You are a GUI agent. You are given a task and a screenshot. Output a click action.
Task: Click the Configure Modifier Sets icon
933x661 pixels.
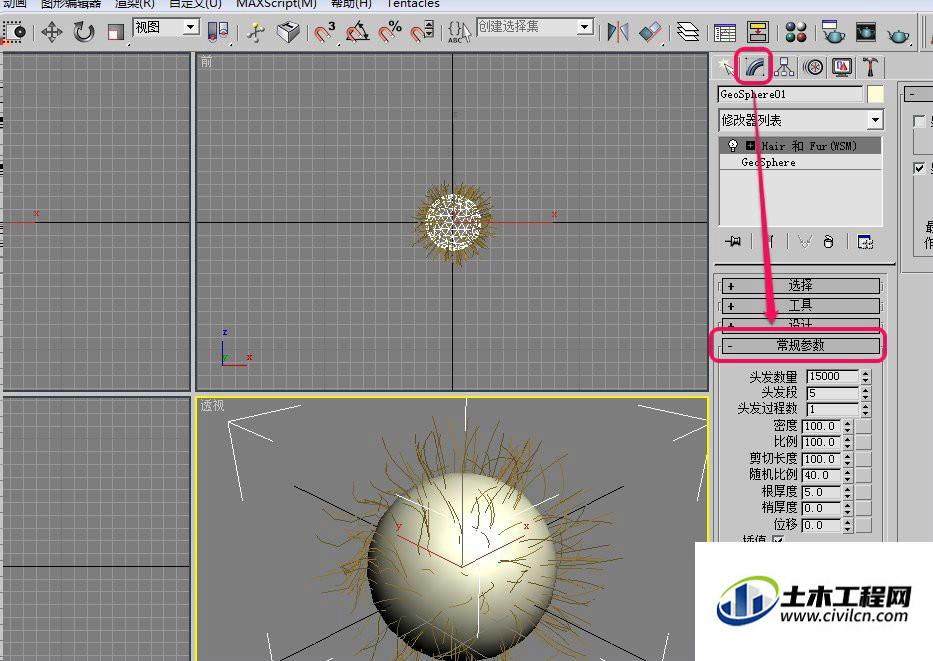pos(865,242)
